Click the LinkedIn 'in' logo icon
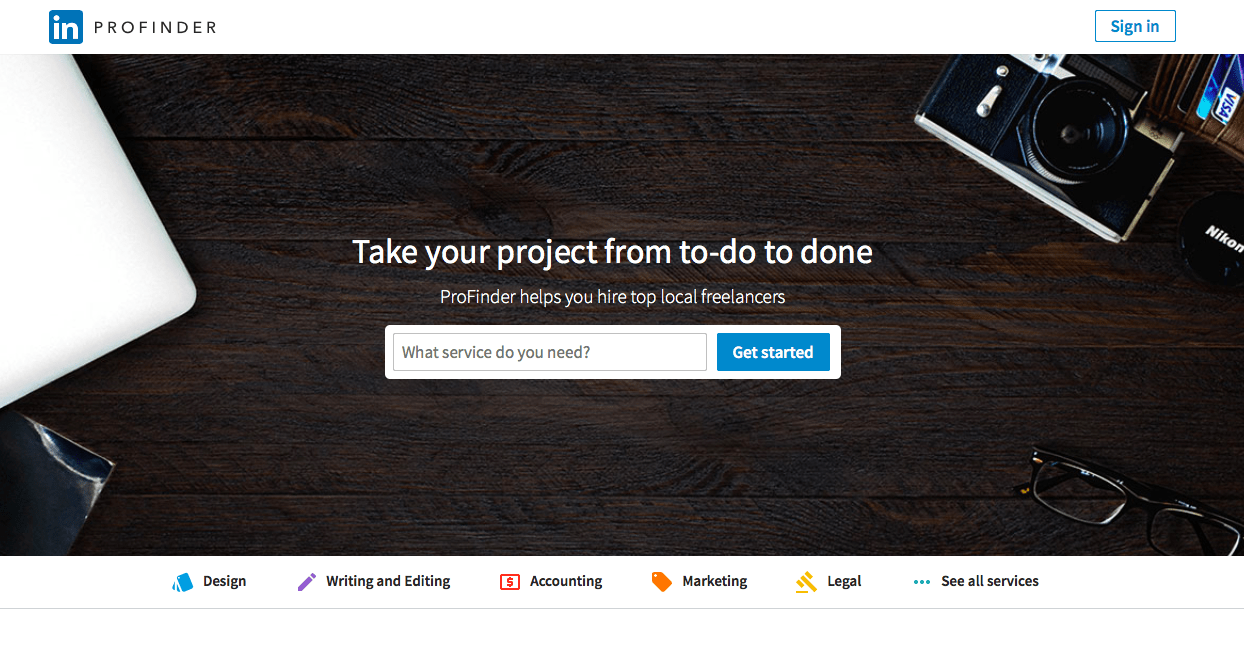 click(x=65, y=27)
